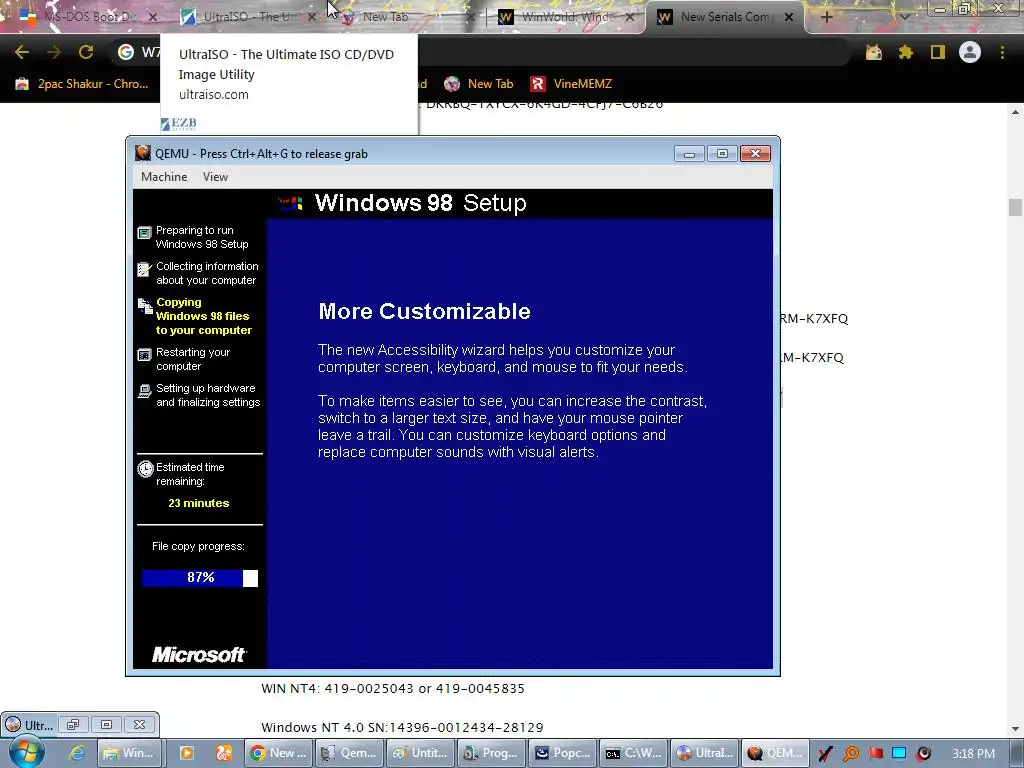1024x768 pixels.
Task: Open the VineMEMZ bookmark
Action: (571, 84)
